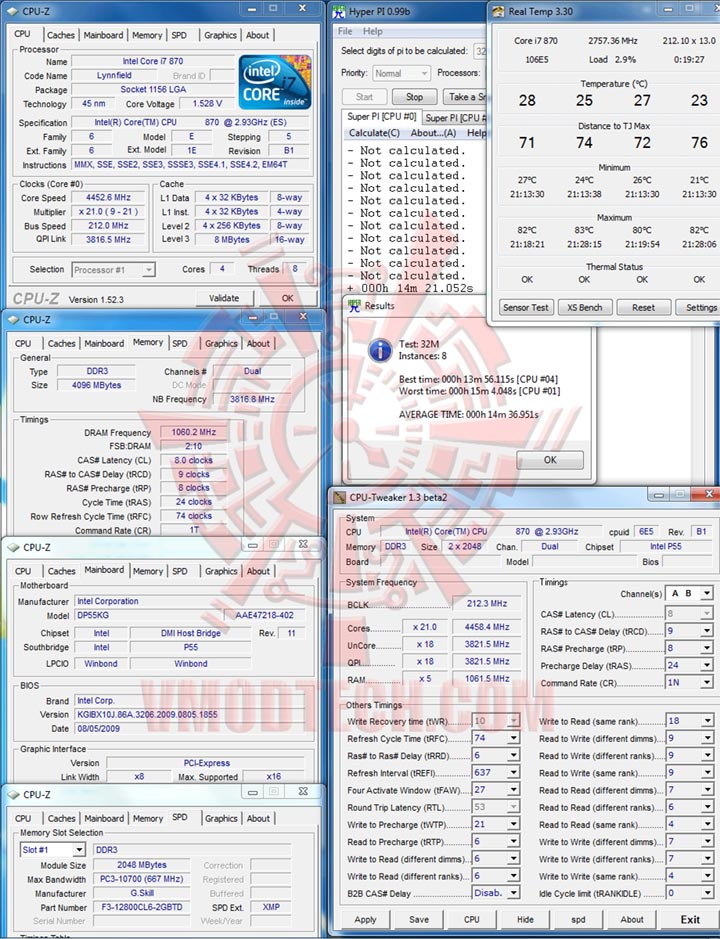Viewport: 720px width, 939px height.
Task: Click the CPU-Z SPD window title icon
Action: [x=13, y=795]
